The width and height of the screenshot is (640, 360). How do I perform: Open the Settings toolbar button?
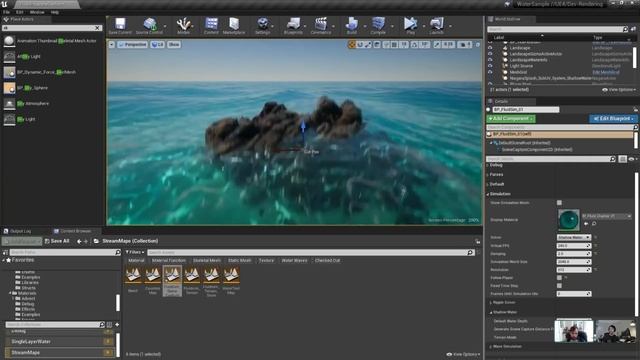(x=262, y=26)
